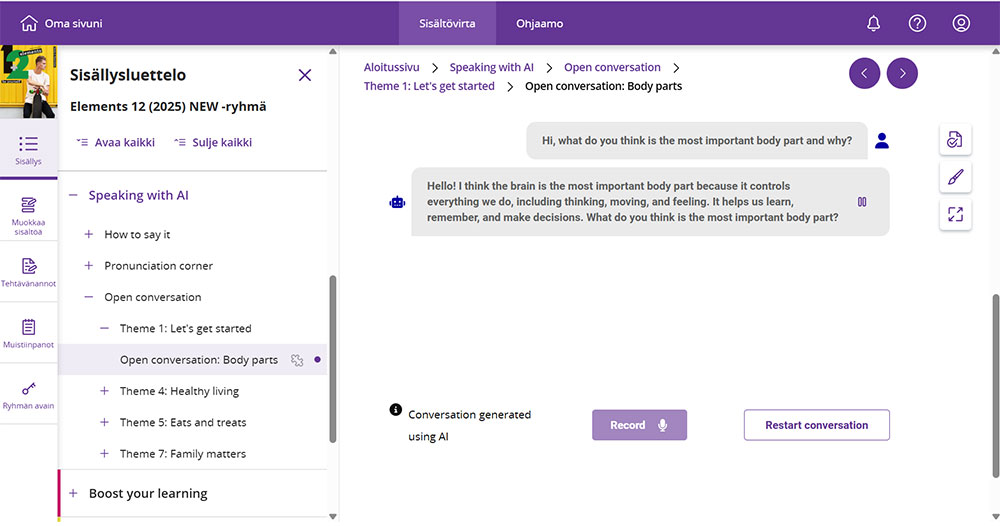The width and height of the screenshot is (1000, 526).
Task: Open Tehtävänannot in the sidebar
Action: (x=29, y=272)
